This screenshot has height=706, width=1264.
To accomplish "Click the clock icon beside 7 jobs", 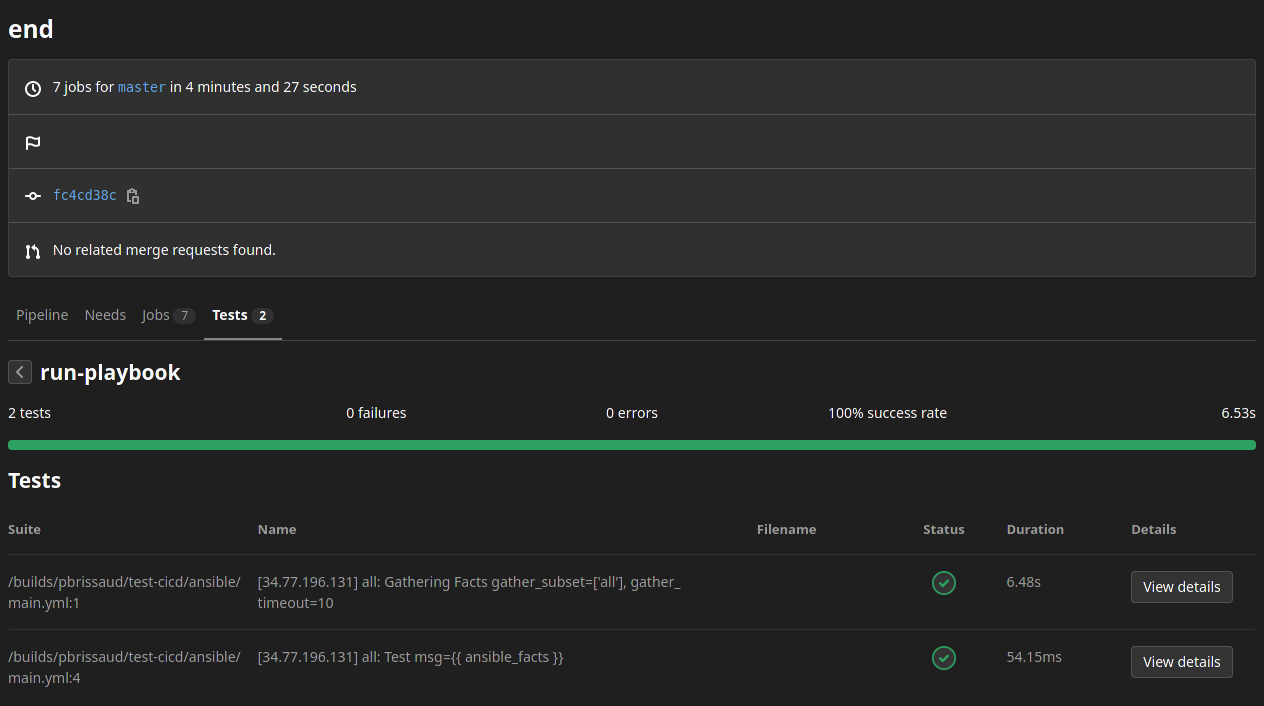I will [x=33, y=88].
